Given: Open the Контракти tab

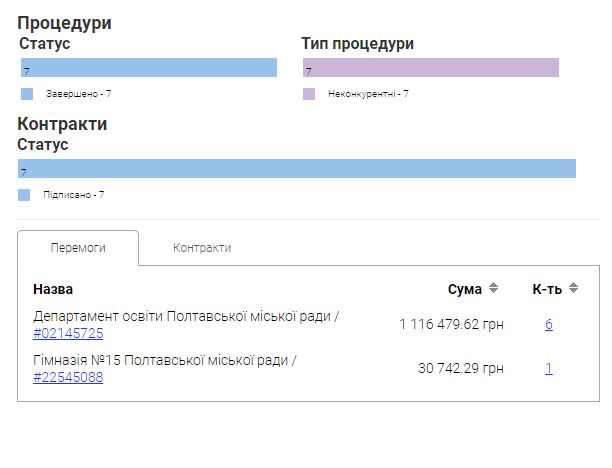Looking at the screenshot, I should (201, 248).
